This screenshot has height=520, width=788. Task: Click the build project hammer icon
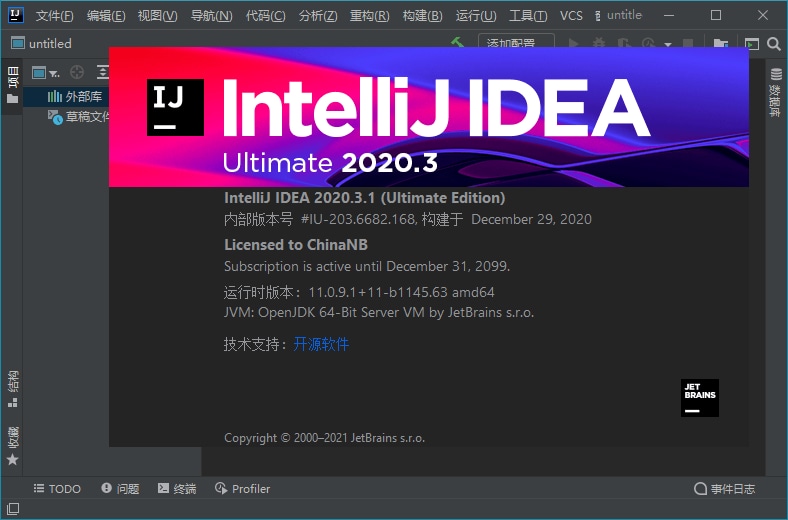[x=457, y=43]
